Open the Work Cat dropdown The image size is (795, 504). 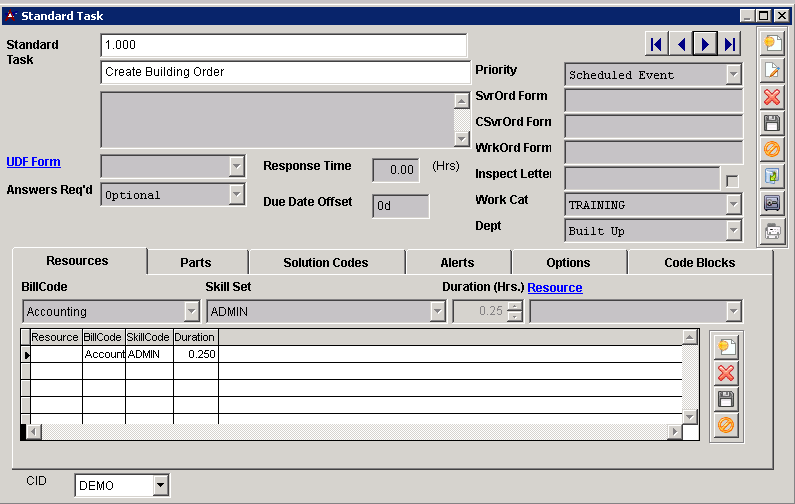(x=734, y=205)
